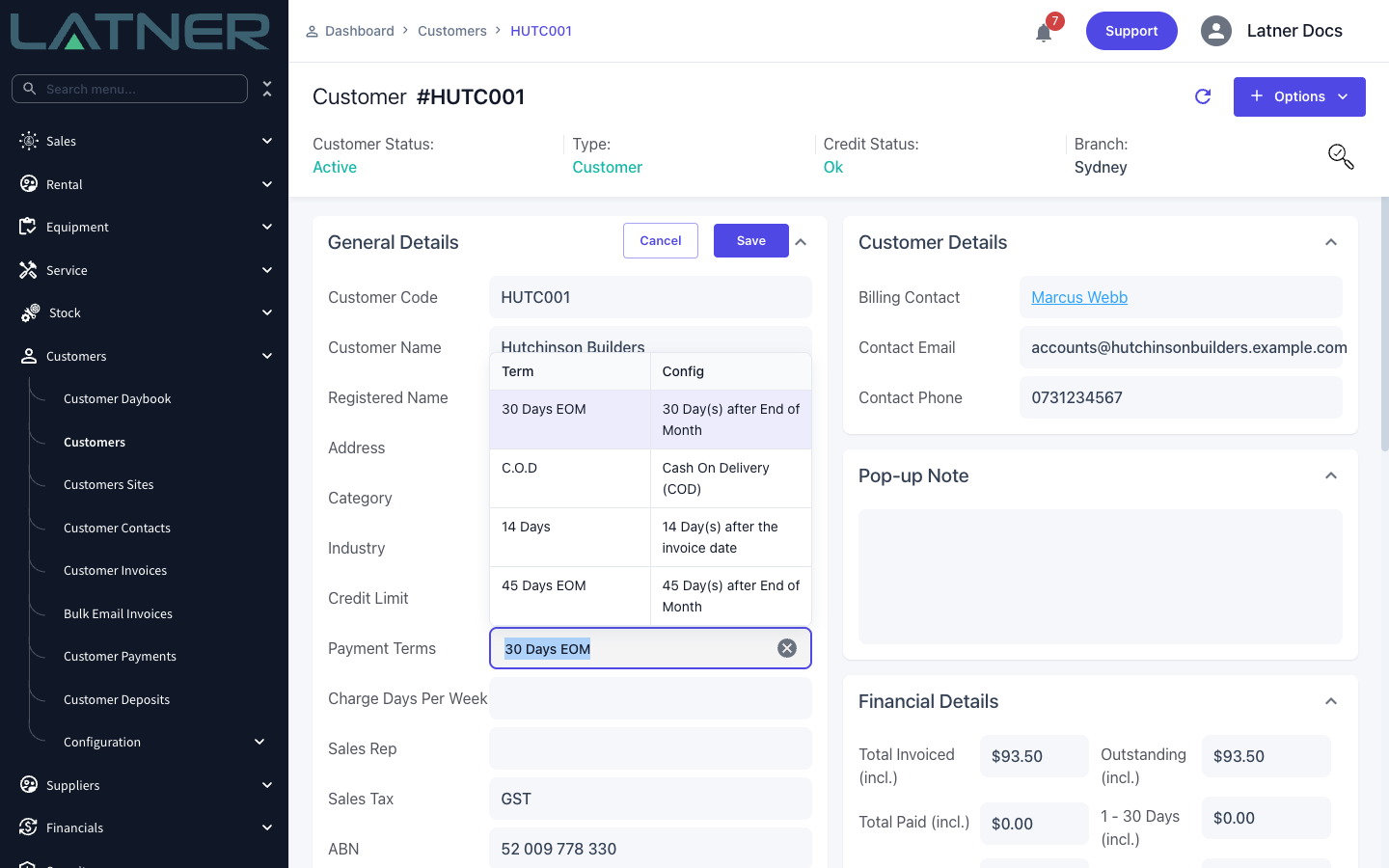Click the Sales menu icon
The image size is (1389, 868).
point(29,141)
